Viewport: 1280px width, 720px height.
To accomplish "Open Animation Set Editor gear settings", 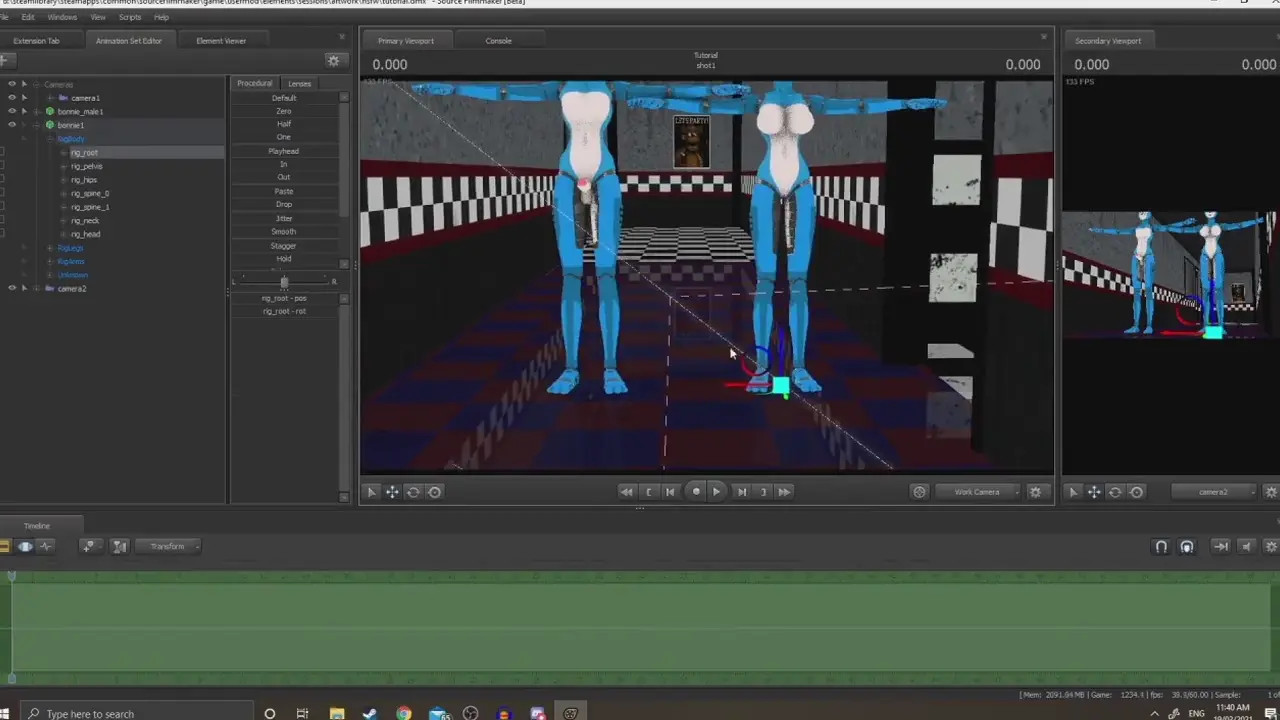I will pyautogui.click(x=334, y=61).
